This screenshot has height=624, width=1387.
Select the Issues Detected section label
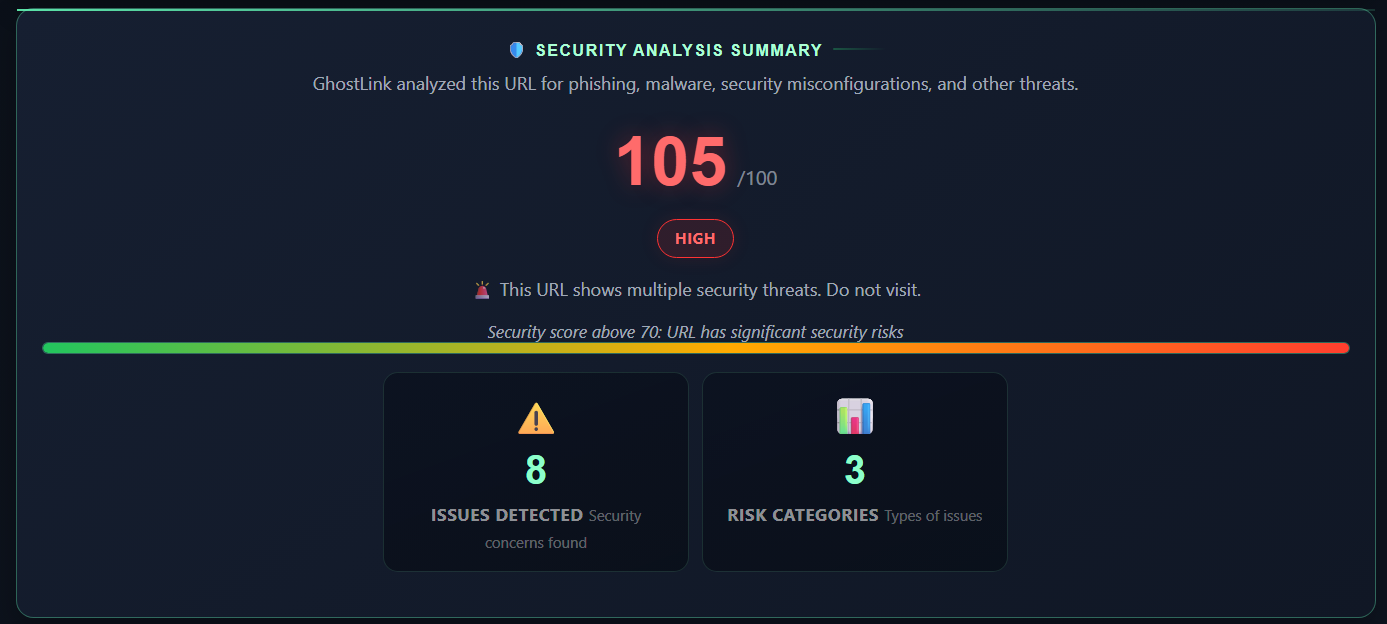tap(507, 515)
